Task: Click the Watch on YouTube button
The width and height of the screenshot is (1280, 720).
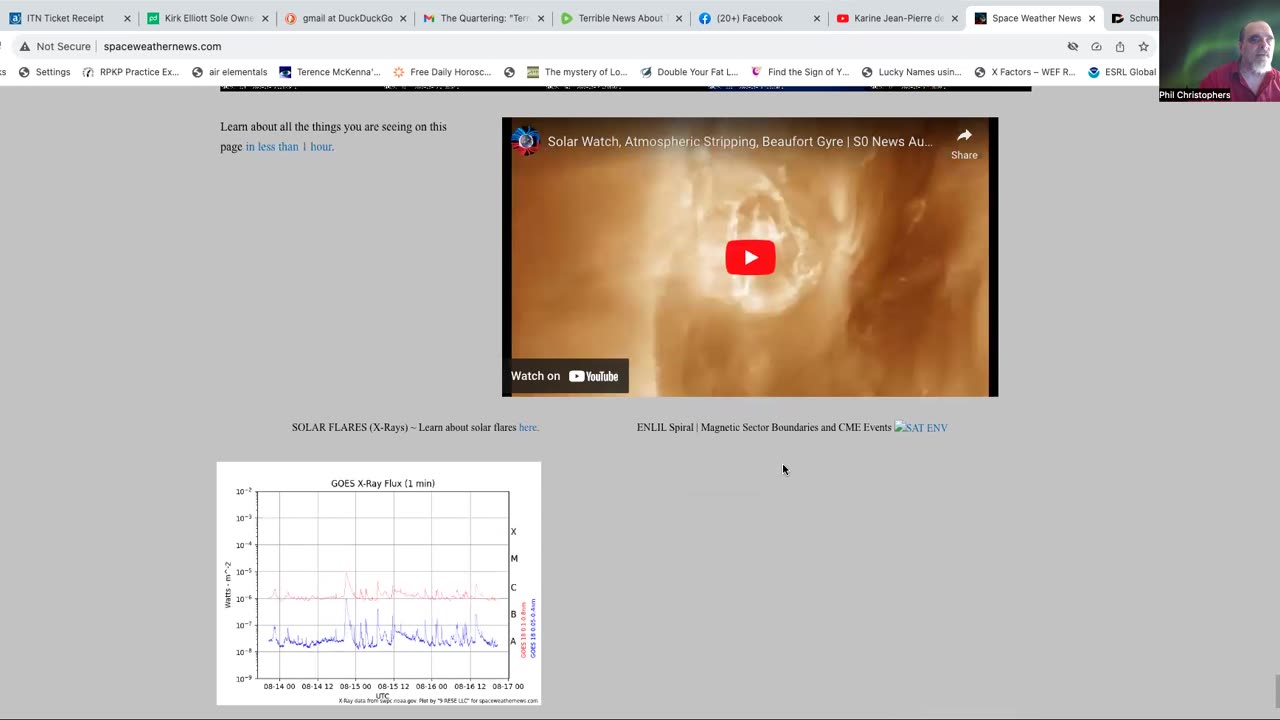Action: pyautogui.click(x=565, y=376)
